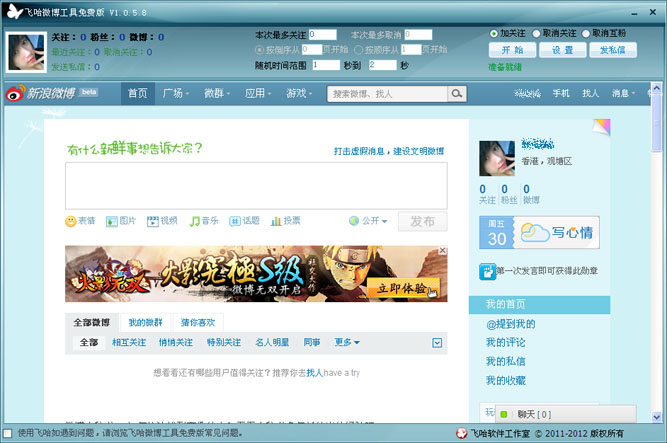This screenshot has width=667, height=443.
Task: Insert a topic via 话题 icon
Action: [x=234, y=221]
